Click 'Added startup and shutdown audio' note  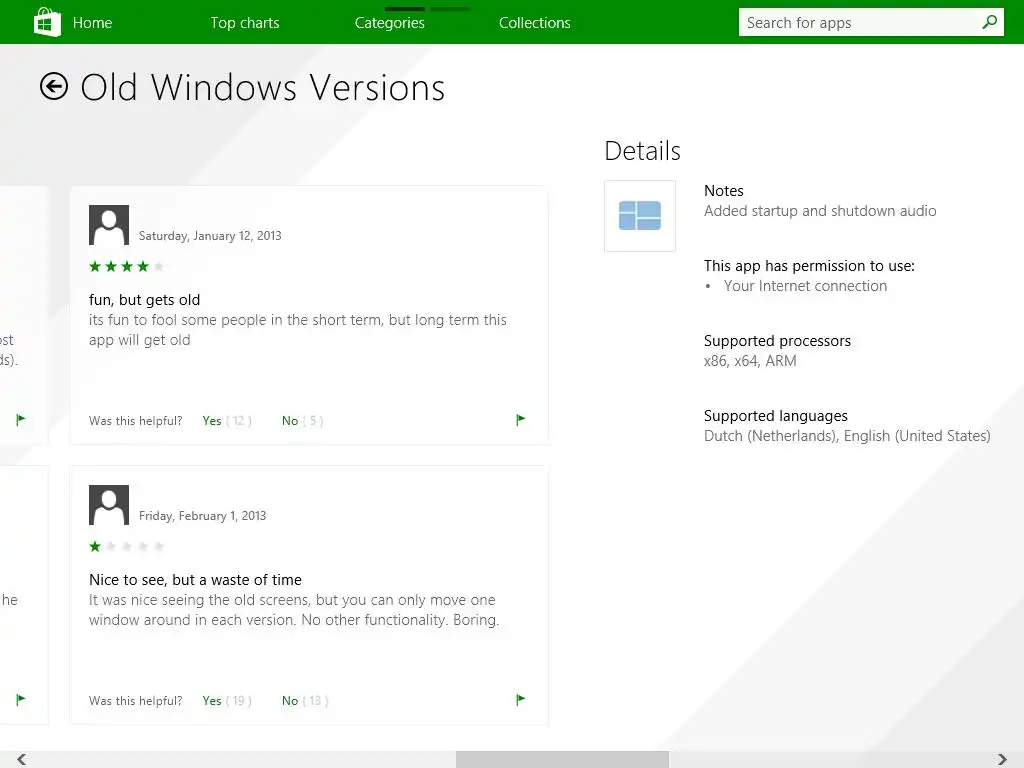(820, 211)
